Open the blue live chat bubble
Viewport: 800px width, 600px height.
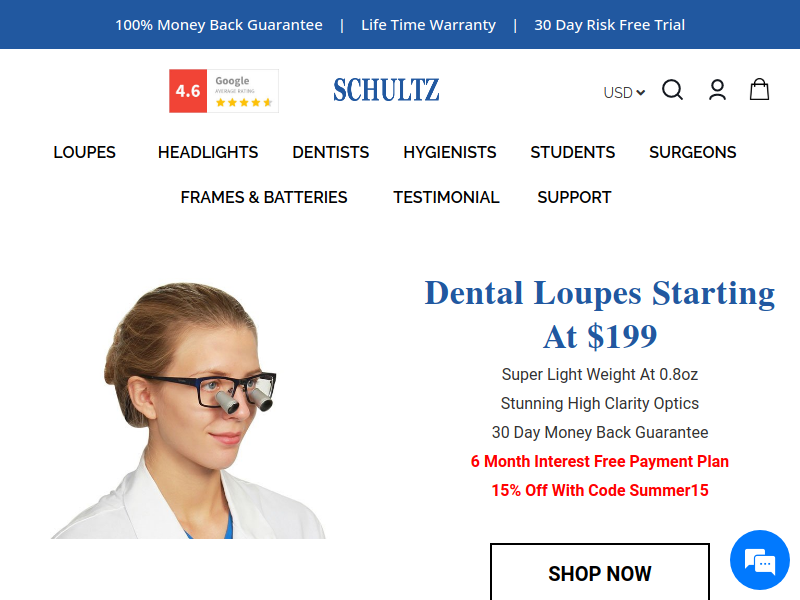760,560
